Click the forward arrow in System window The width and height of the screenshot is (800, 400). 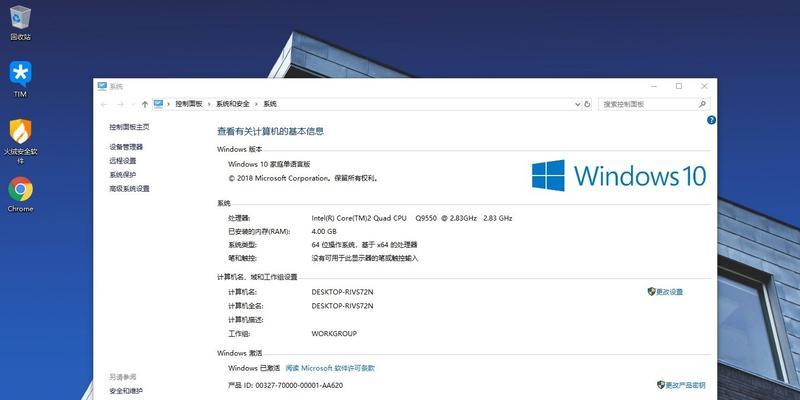(120, 104)
